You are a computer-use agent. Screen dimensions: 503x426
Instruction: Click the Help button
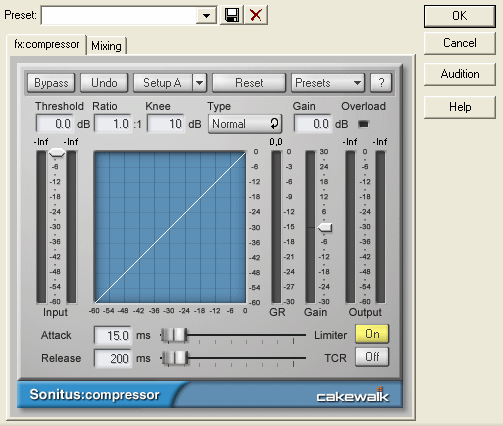coord(460,107)
